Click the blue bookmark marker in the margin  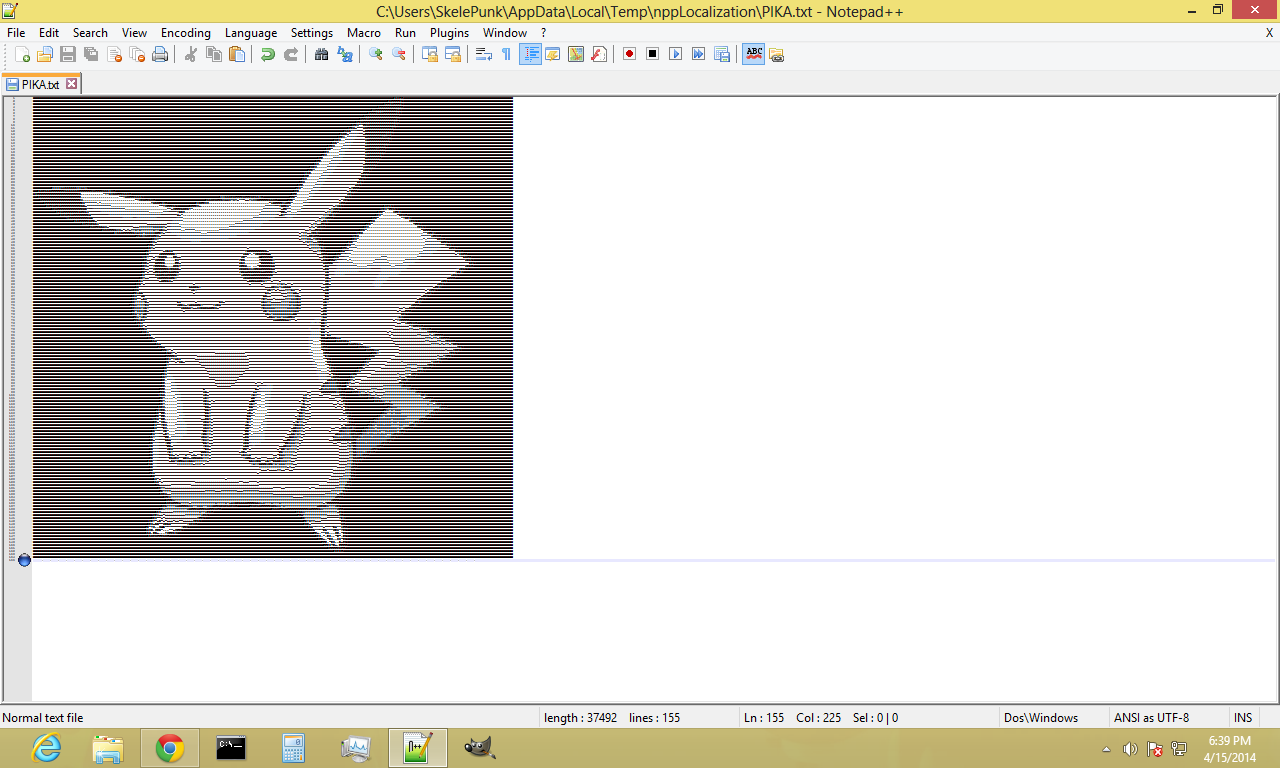(24, 560)
